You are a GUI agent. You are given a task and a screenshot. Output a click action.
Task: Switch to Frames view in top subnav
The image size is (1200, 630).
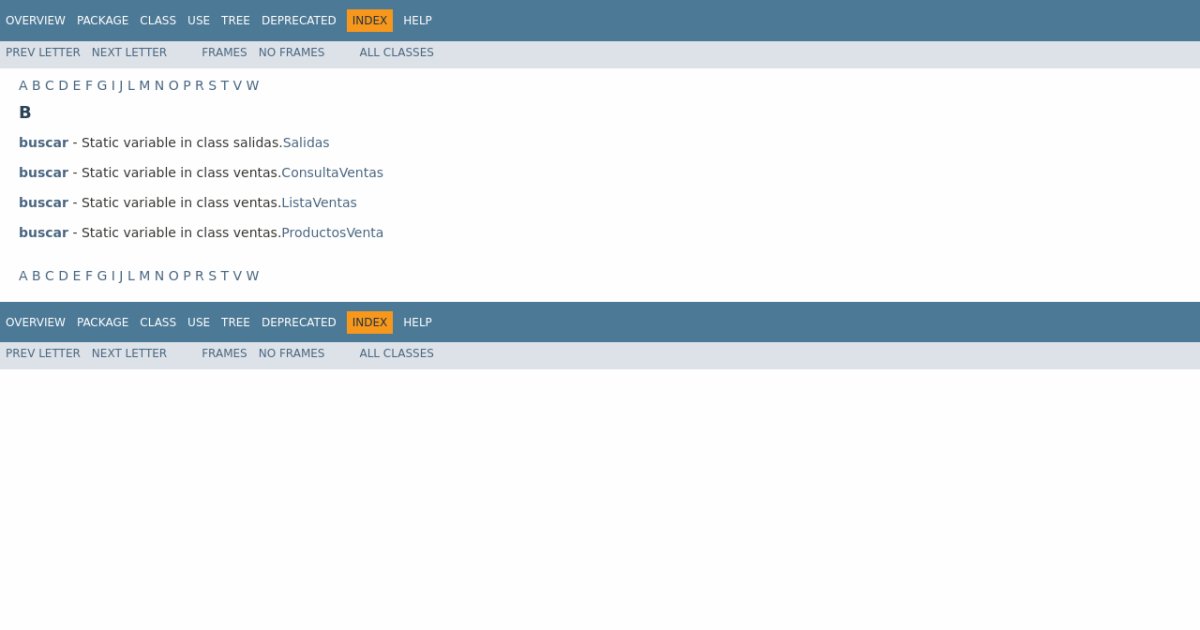pyautogui.click(x=224, y=52)
